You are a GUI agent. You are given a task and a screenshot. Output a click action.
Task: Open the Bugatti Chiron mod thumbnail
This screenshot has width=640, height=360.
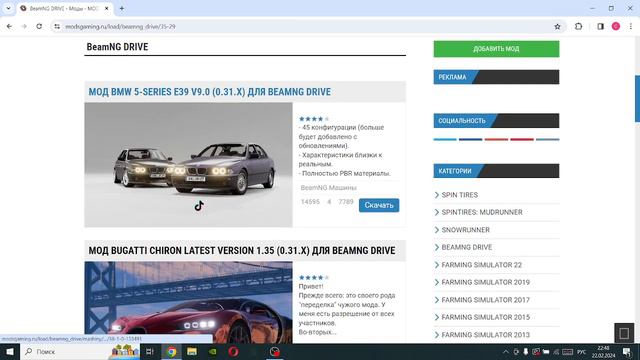189,302
